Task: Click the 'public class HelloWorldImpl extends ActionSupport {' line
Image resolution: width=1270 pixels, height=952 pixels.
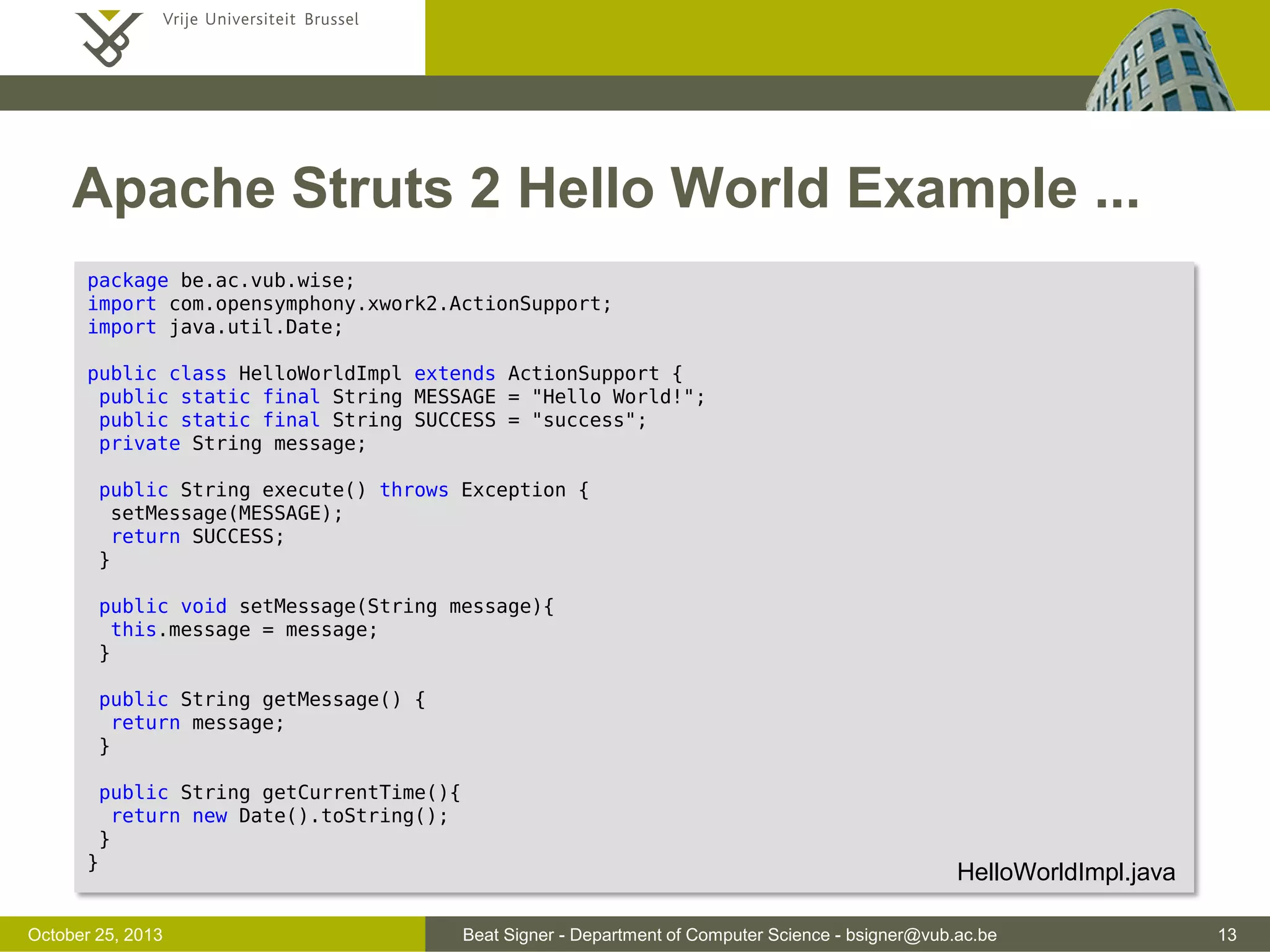Action: [384, 374]
